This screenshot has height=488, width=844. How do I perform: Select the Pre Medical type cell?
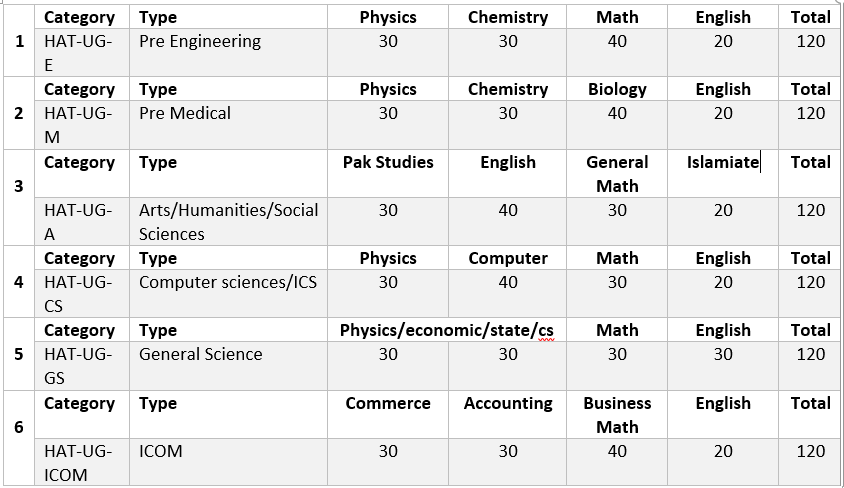[x=185, y=113]
